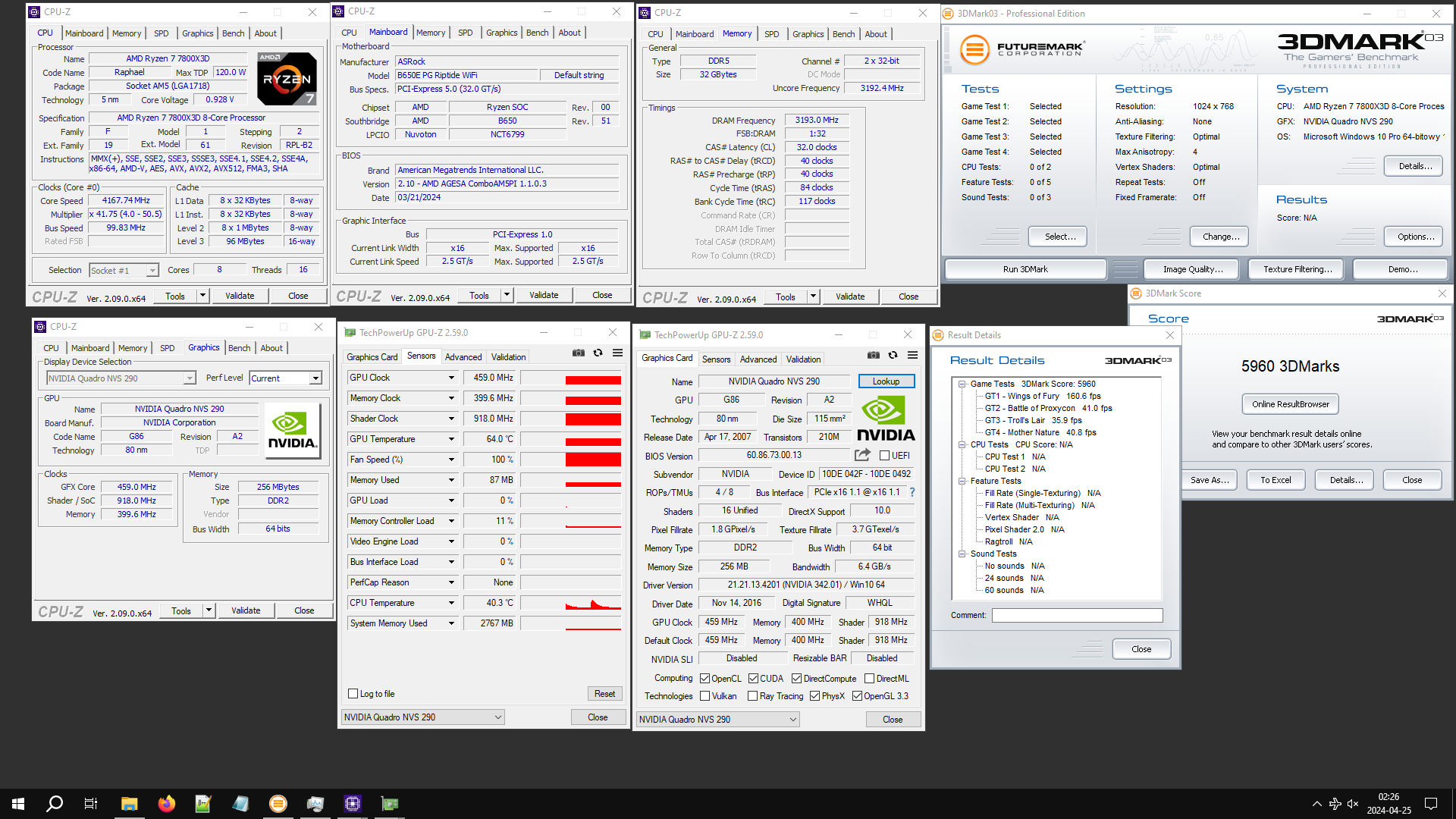The image size is (1456, 819).
Task: Switch to Mainboard tab in CPU-Z CPU window
Action: point(84,33)
